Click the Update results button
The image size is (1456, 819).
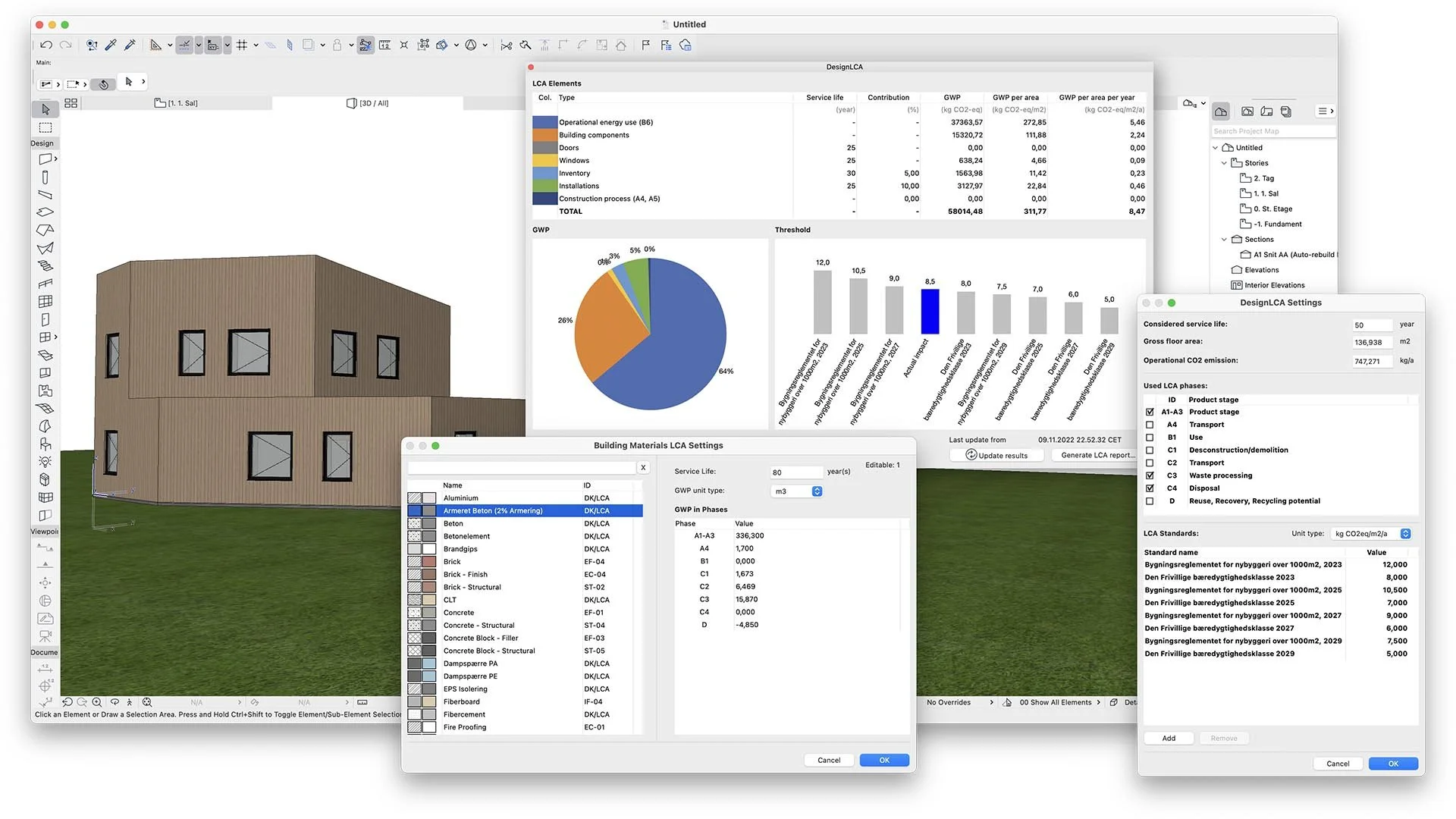(x=996, y=455)
